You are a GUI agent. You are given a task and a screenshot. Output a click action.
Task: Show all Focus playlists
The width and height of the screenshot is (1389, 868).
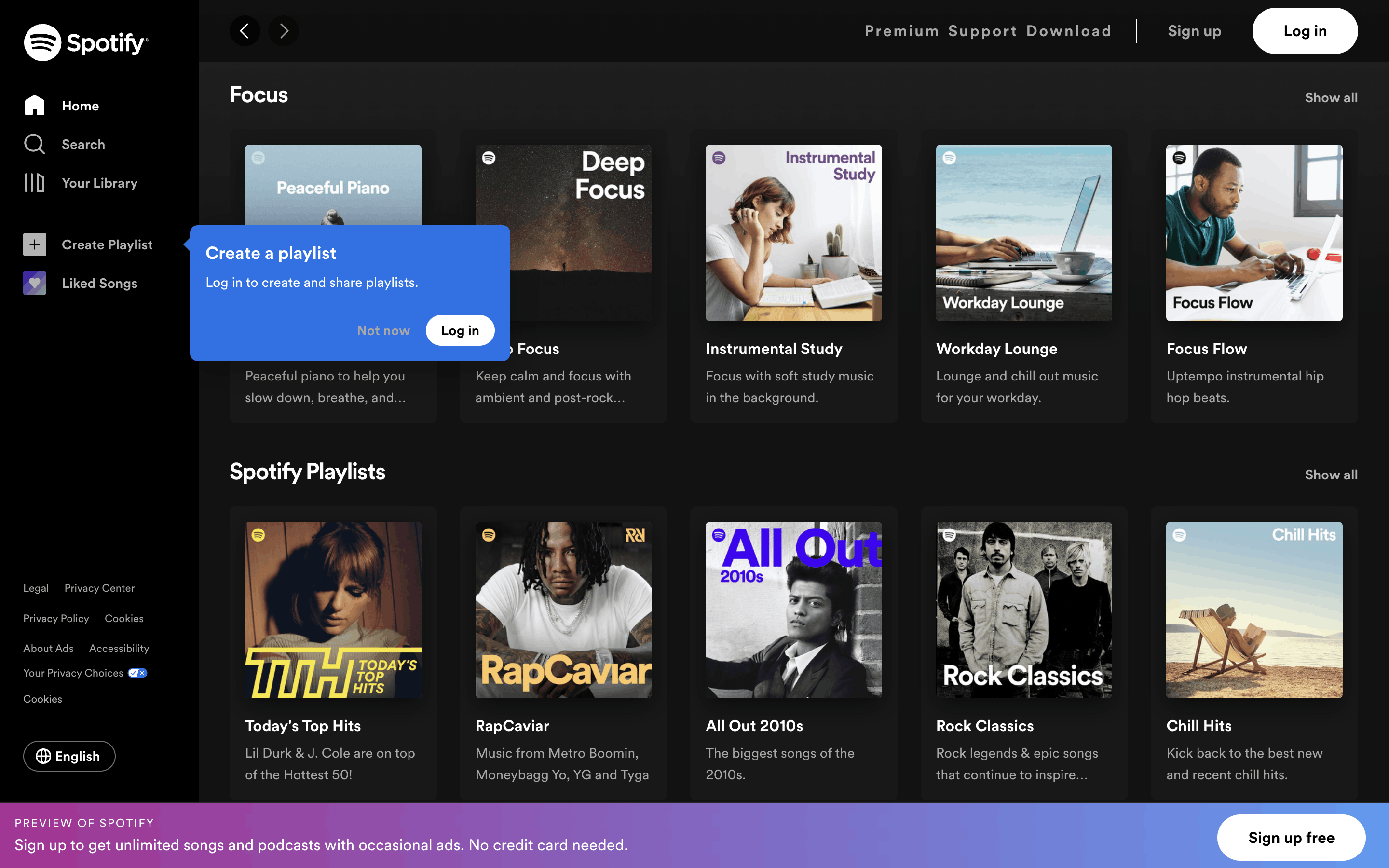click(x=1331, y=97)
